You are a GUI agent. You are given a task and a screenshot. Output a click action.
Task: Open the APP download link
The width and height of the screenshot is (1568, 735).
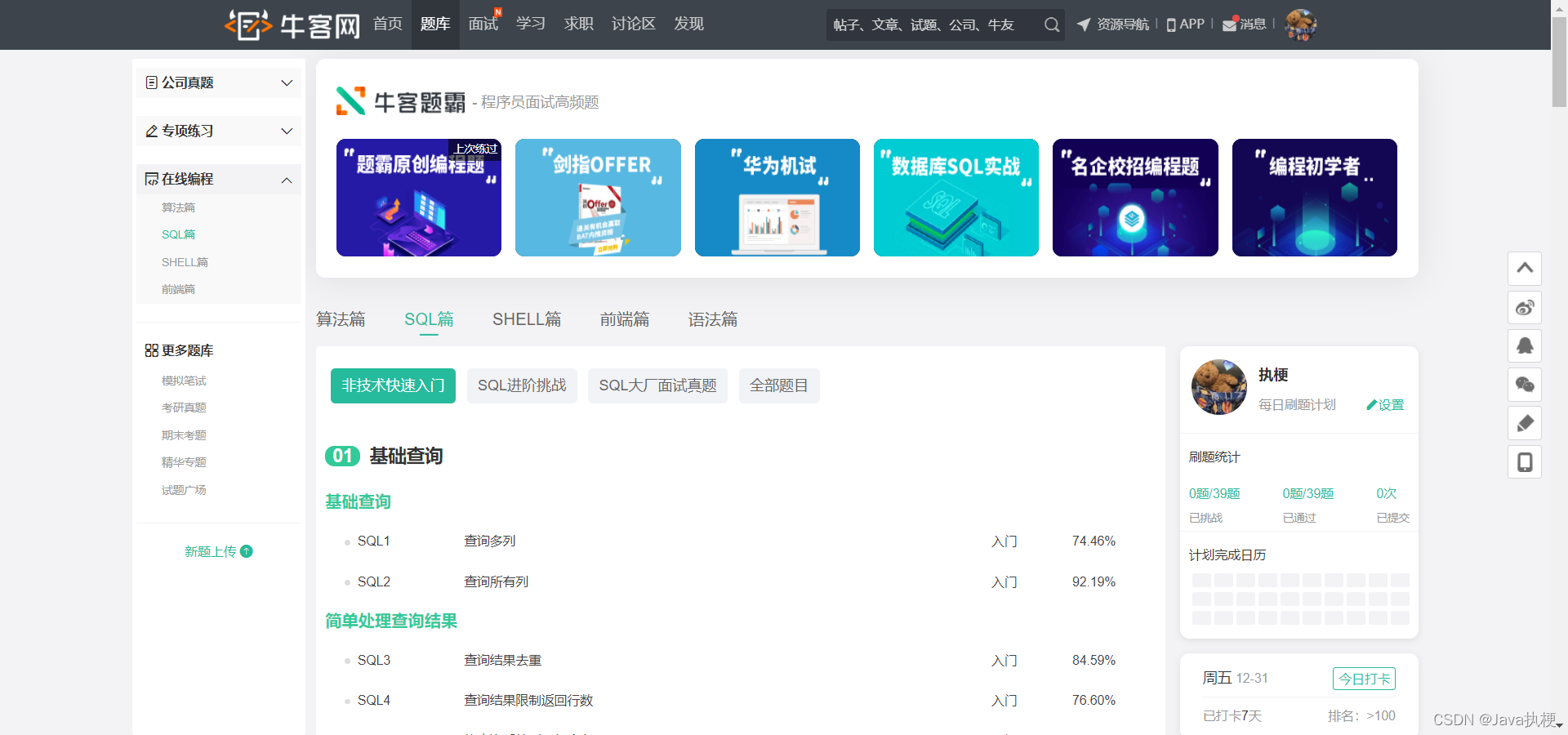[x=1186, y=24]
